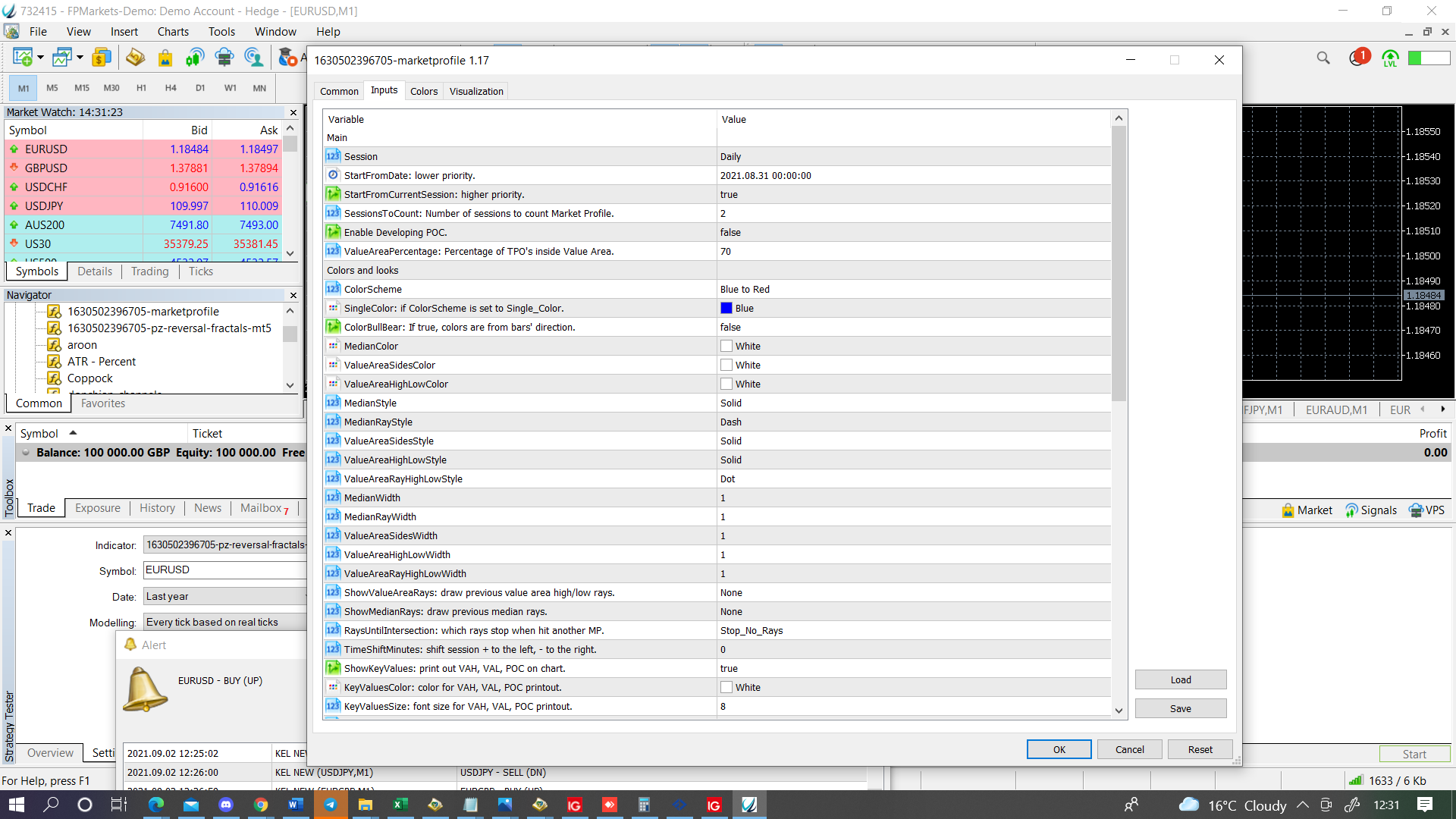Image resolution: width=1456 pixels, height=819 pixels.
Task: Open Excel from the Windows taskbar
Action: tap(400, 805)
